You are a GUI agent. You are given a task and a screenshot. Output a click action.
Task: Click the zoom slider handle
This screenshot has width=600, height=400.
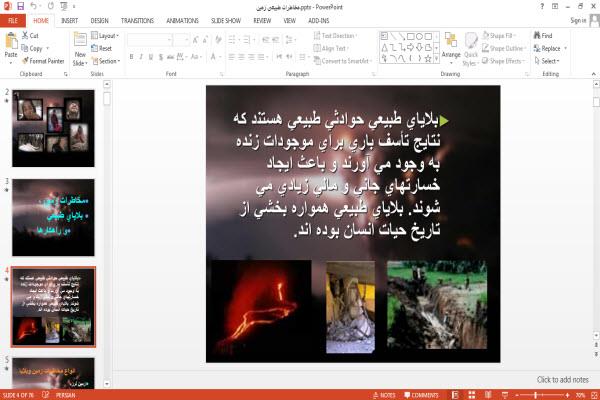pyautogui.click(x=536, y=395)
